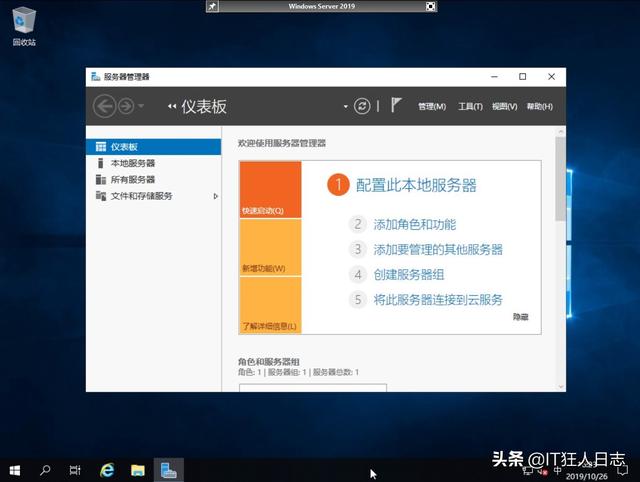640x482 pixels.
Task: Click the scrollbar up arrow in Server Manager
Action: pyautogui.click(x=561, y=131)
